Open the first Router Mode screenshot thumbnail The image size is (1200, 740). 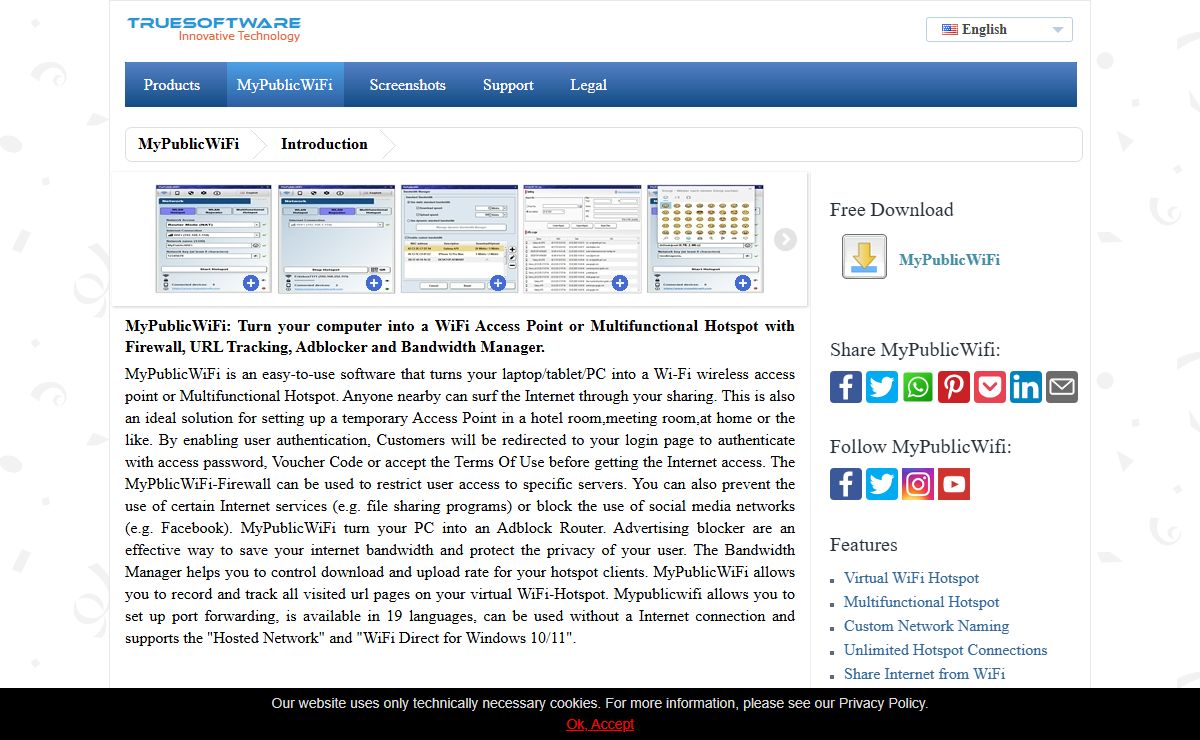point(214,238)
